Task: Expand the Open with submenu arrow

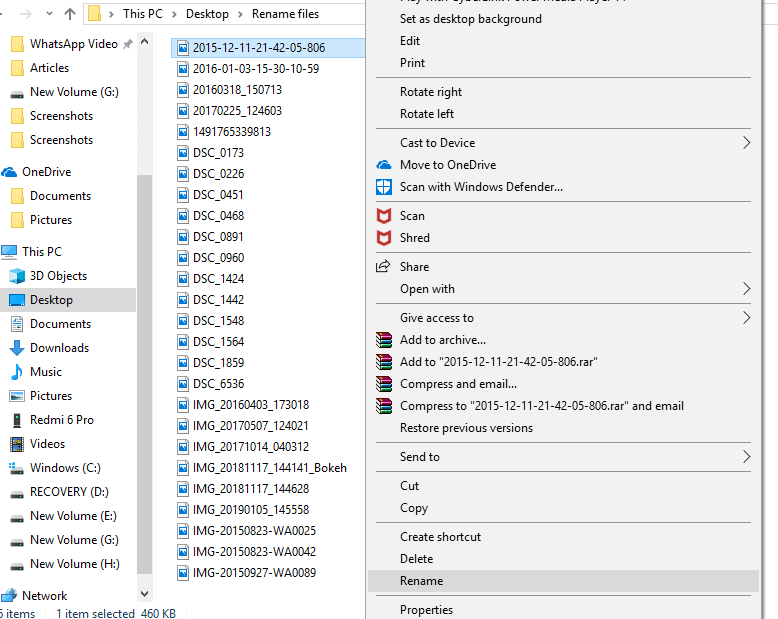Action: (x=746, y=289)
